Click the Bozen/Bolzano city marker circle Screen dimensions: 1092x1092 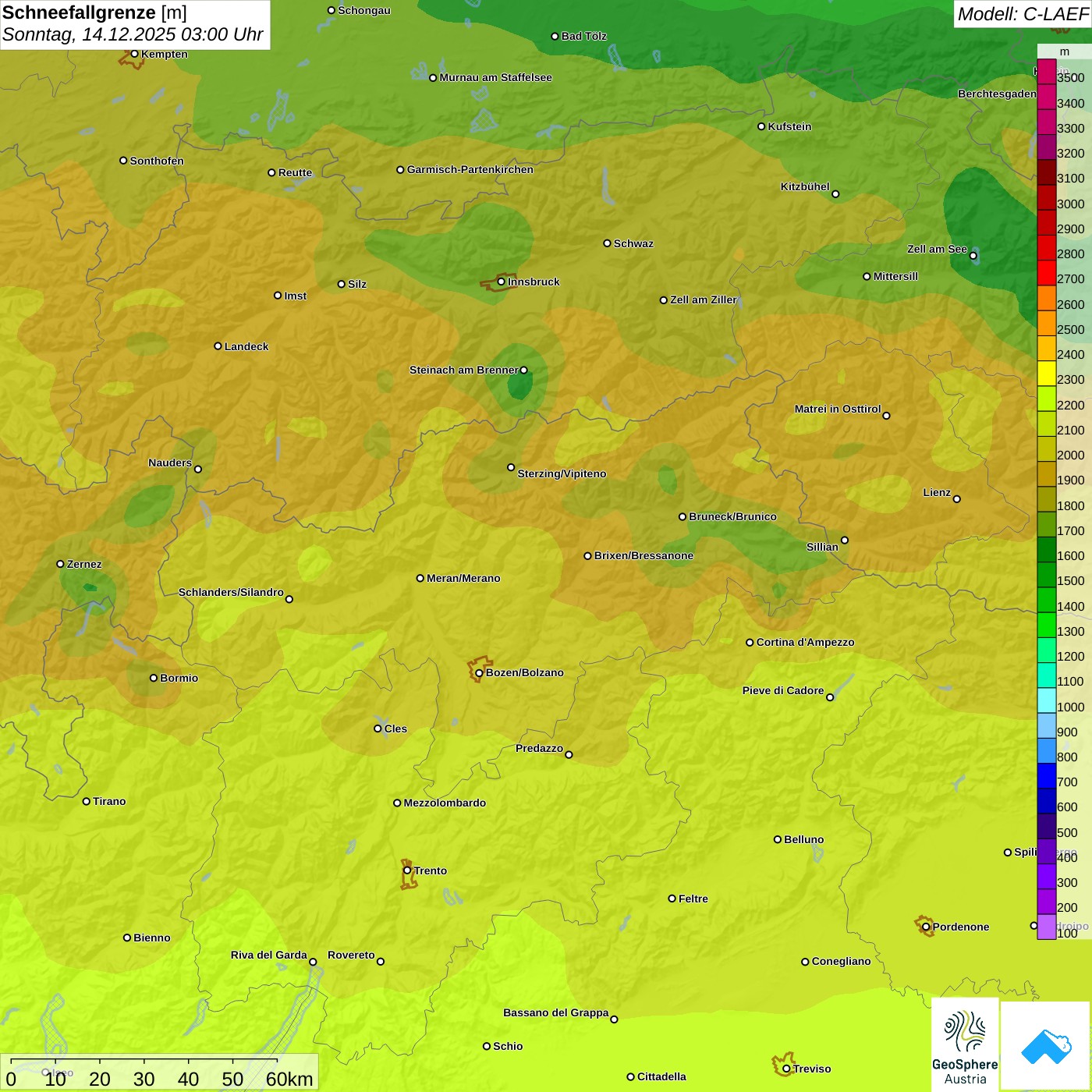pyautogui.click(x=479, y=672)
